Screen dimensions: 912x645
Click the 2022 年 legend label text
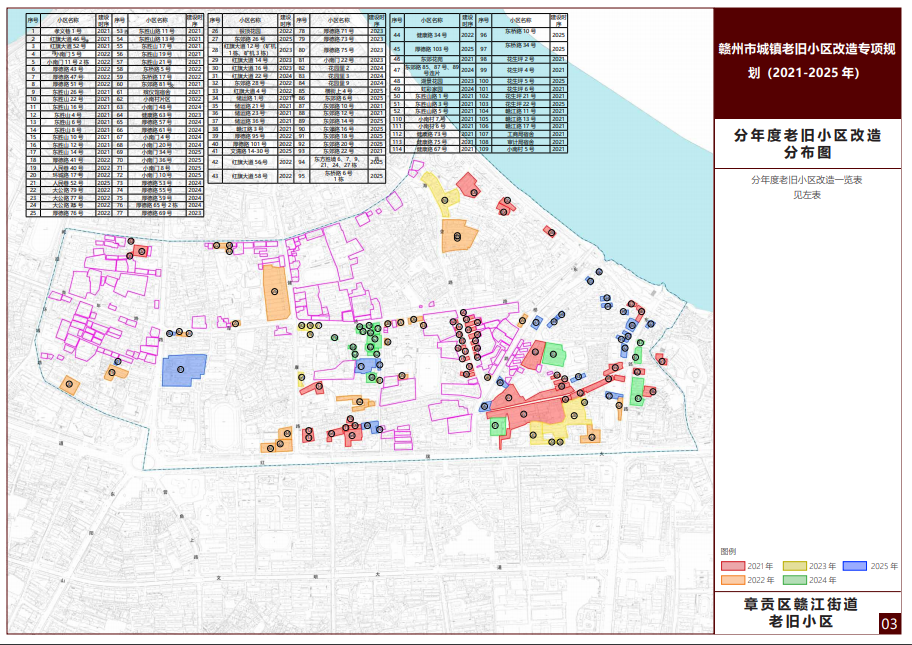(761, 580)
